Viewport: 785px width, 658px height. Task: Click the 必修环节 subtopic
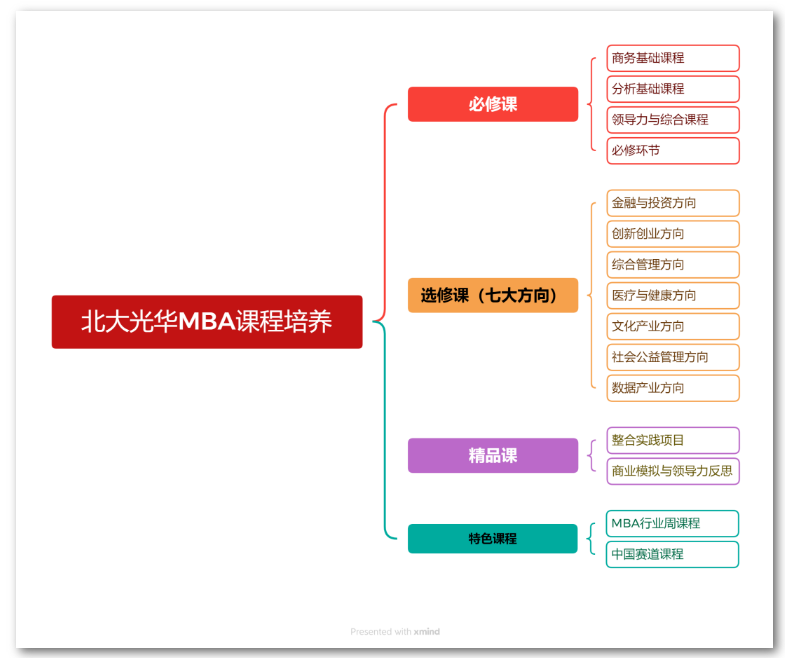pyautogui.click(x=673, y=151)
